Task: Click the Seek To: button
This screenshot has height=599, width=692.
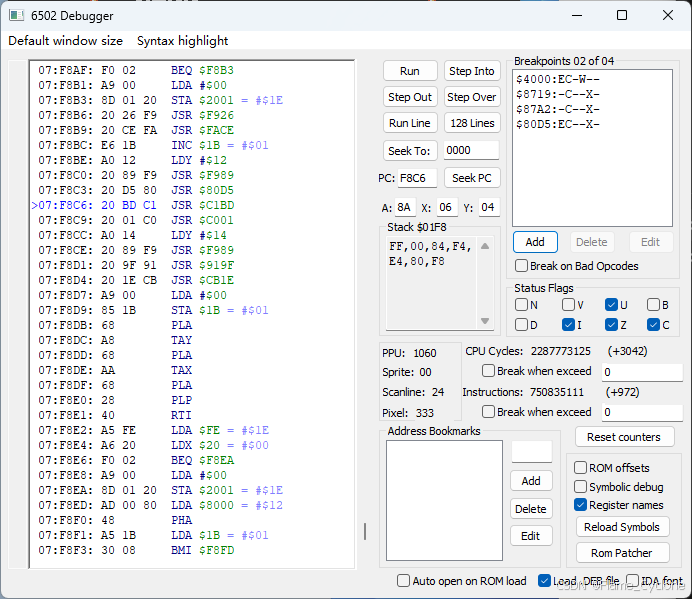Action: (410, 151)
